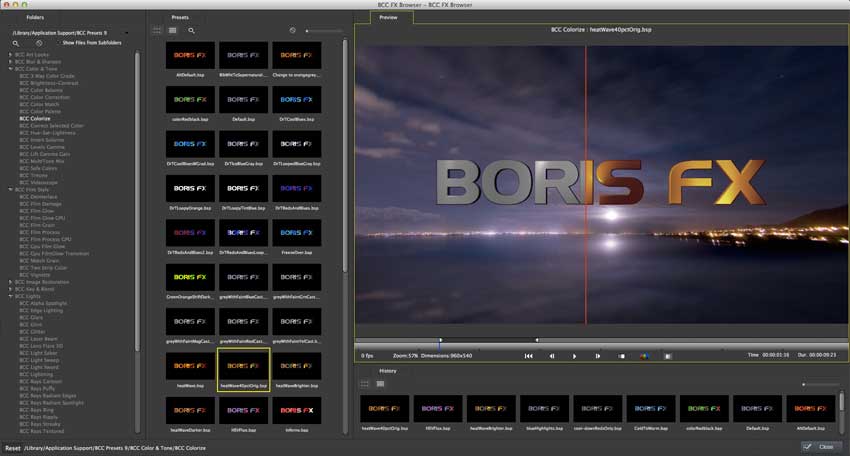850x456 pixels.
Task: Collapse the BCC Film Style folder
Action: pyautogui.click(x=10, y=190)
